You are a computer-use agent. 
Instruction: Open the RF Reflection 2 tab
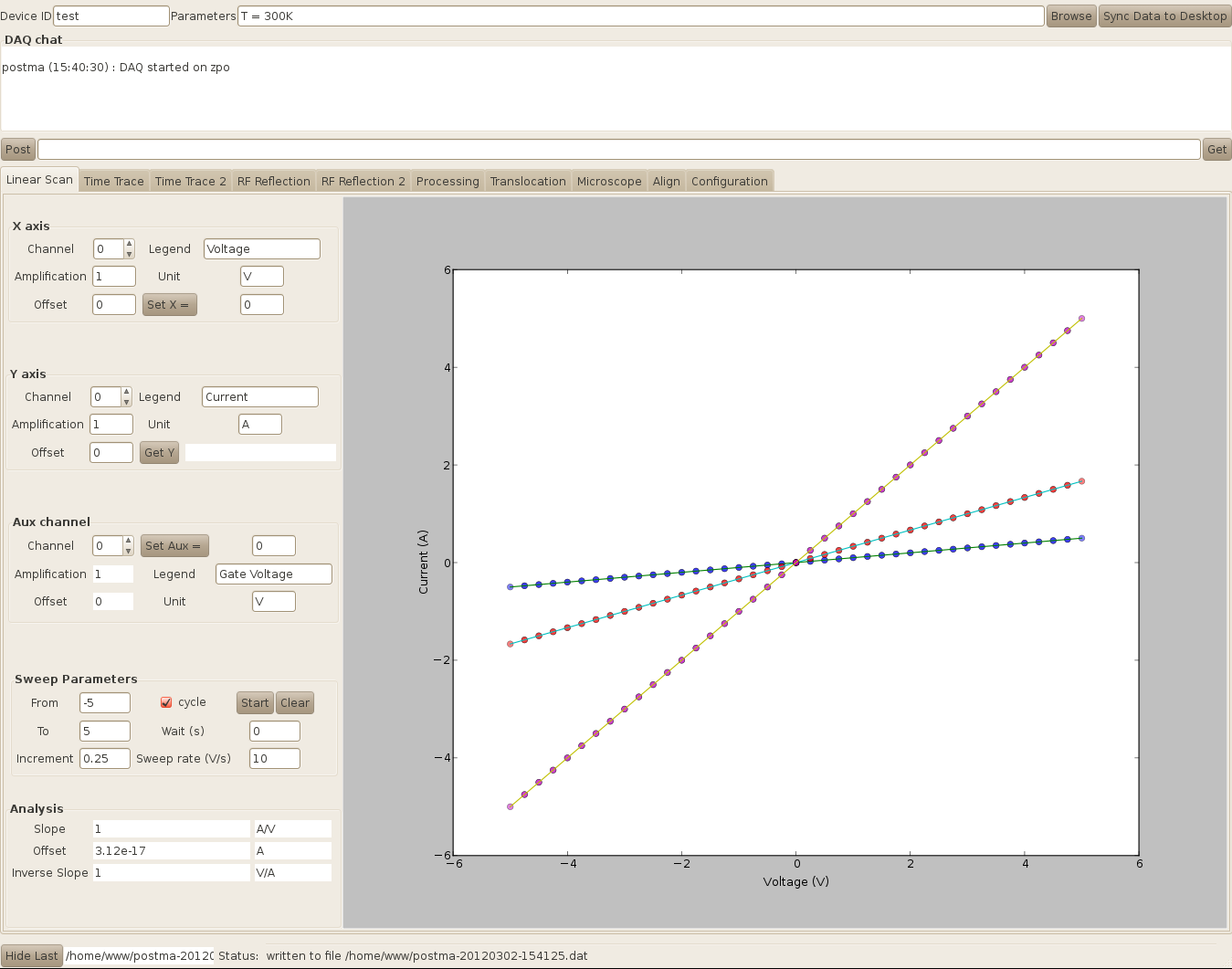363,181
